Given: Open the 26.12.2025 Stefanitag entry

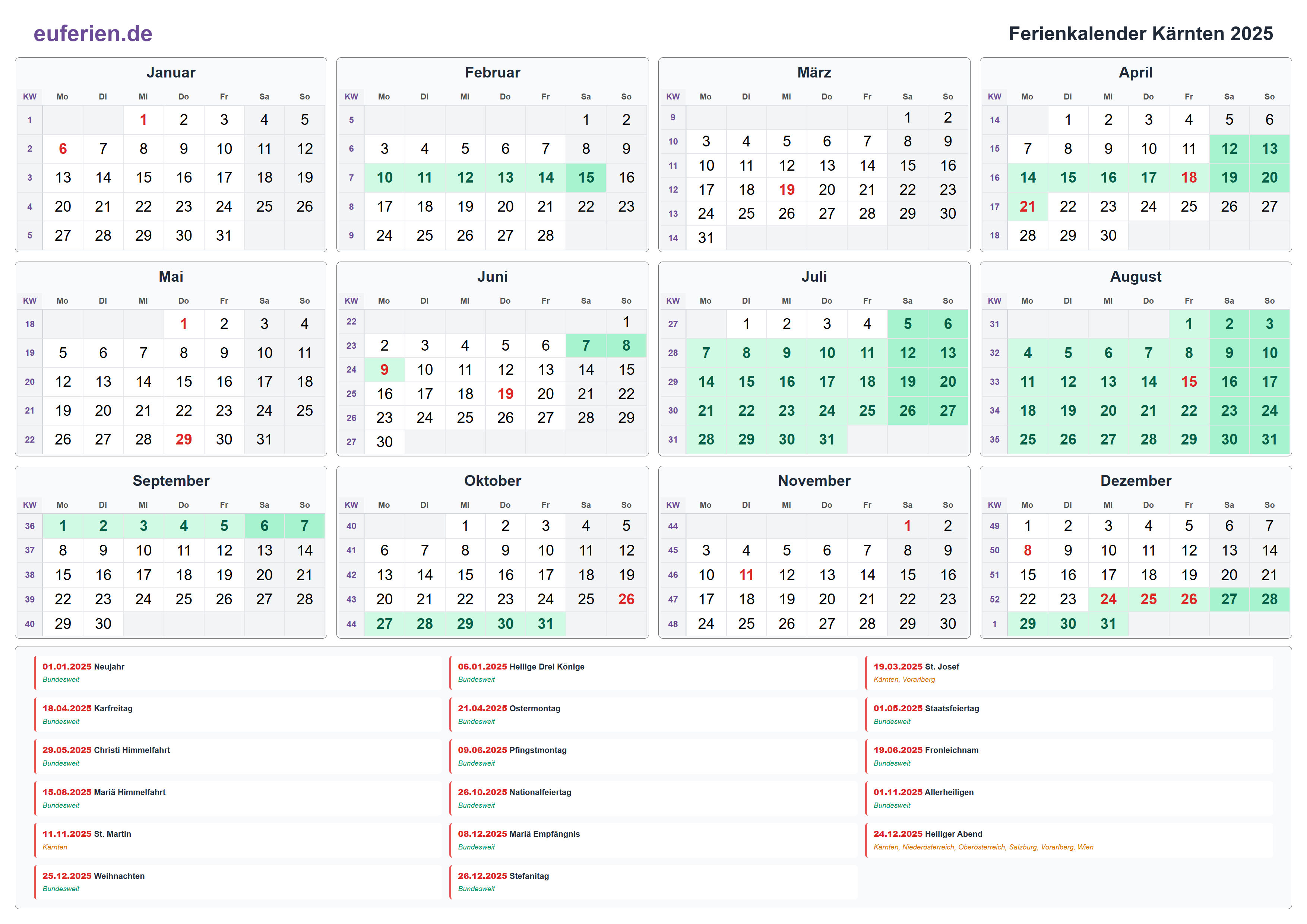Looking at the screenshot, I should click(653, 882).
